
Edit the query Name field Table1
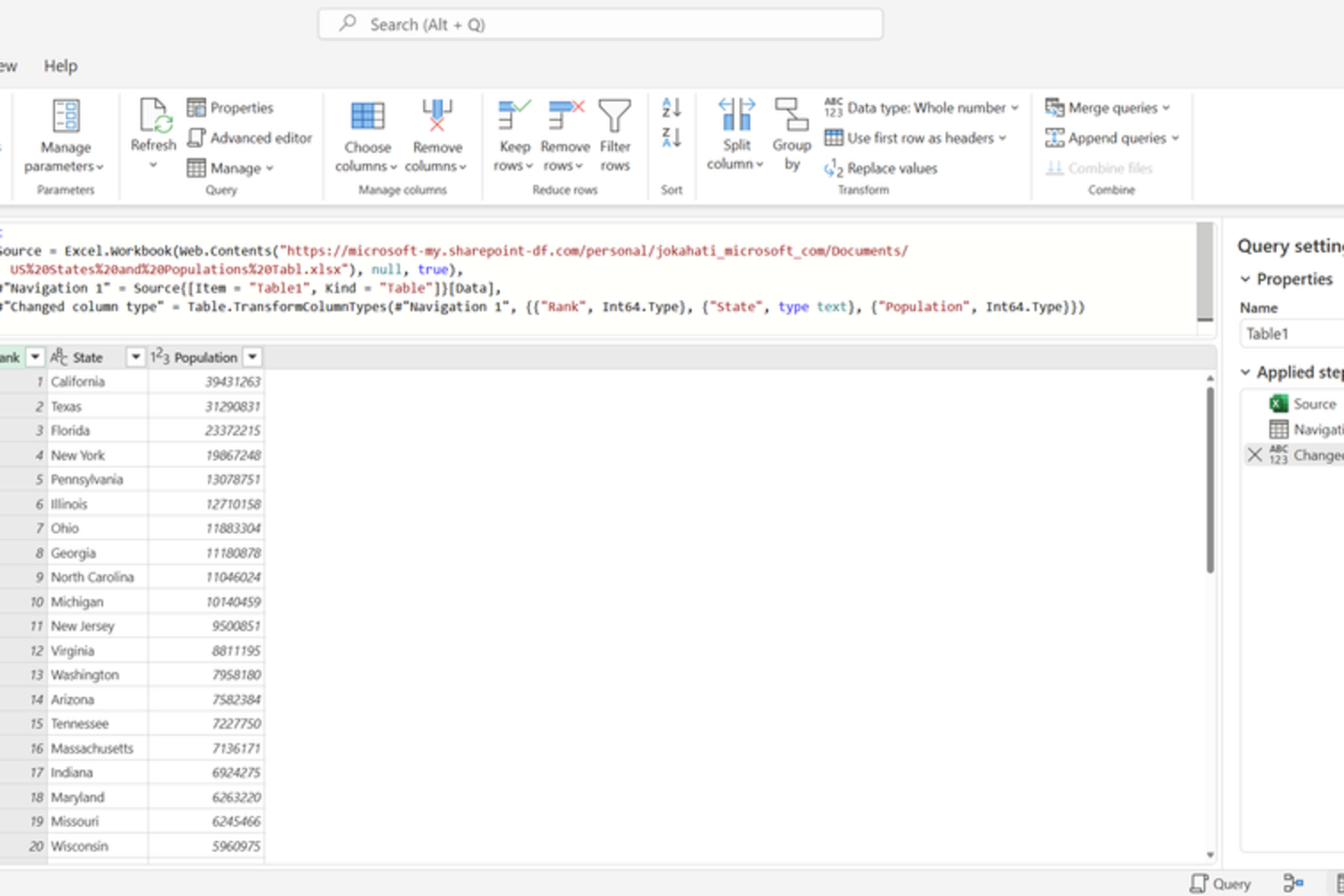tap(1293, 334)
